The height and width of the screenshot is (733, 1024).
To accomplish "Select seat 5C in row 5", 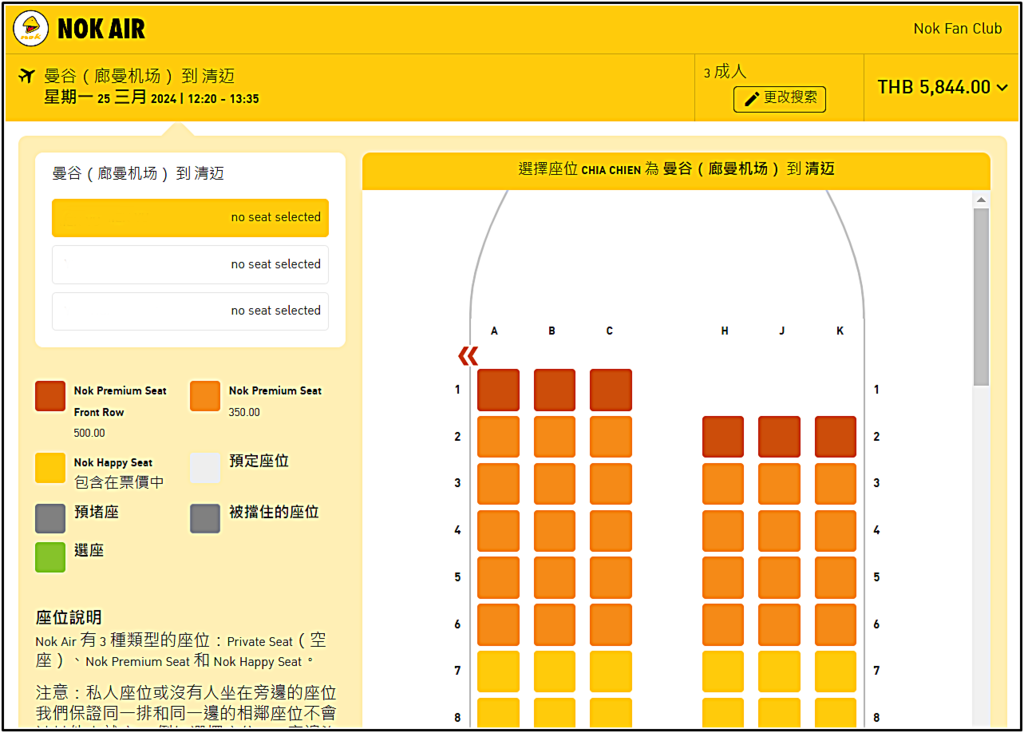I will point(611,578).
